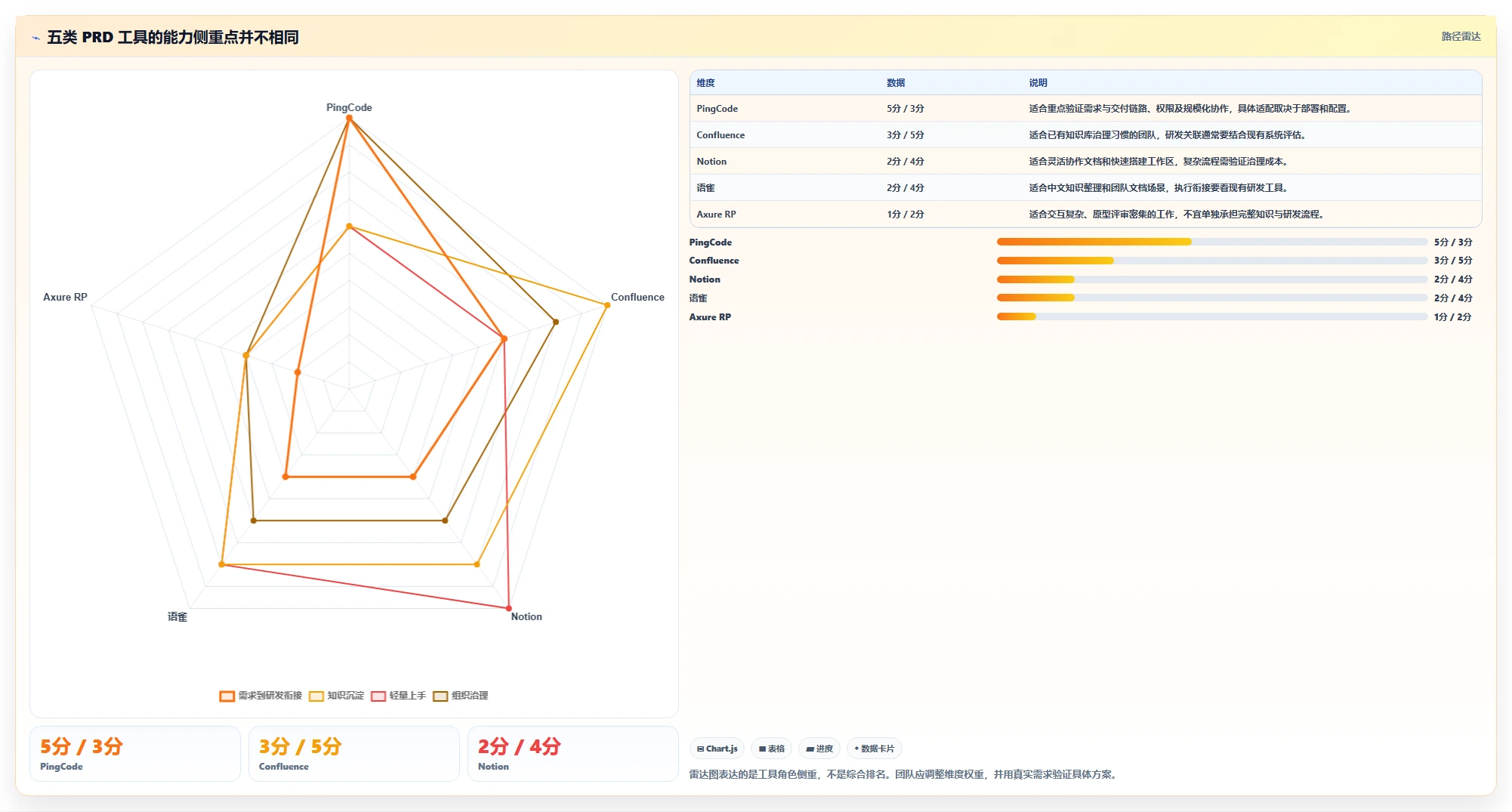Click 3分 / 5分 value right of Confluence bar
The width and height of the screenshot is (1512, 812).
pos(1453,261)
